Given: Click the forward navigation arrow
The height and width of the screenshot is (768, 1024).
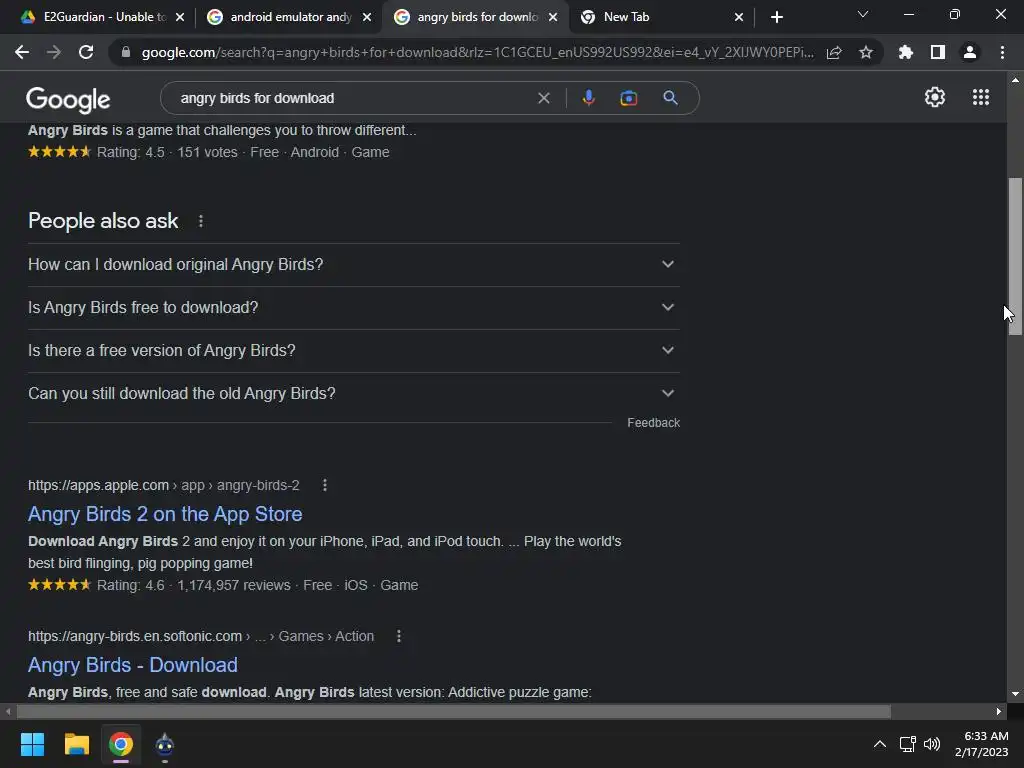Looking at the screenshot, I should click(x=54, y=52).
